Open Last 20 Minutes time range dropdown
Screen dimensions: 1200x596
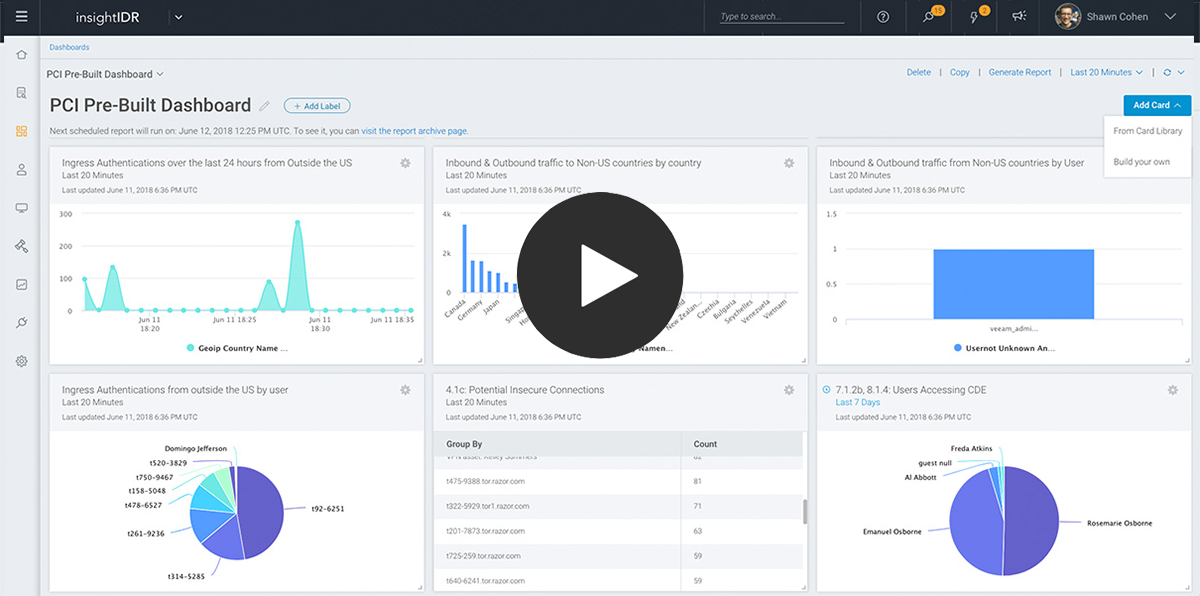(x=1106, y=73)
